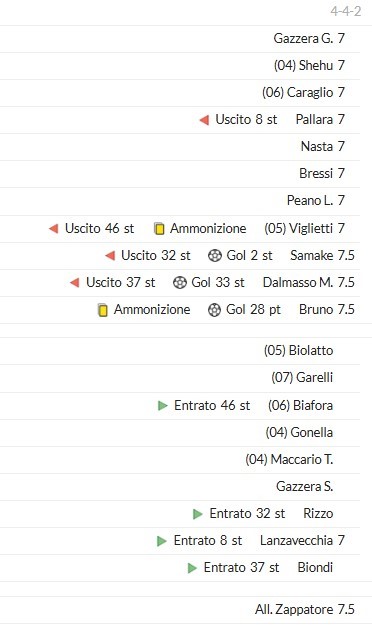Click the soccer ball icon for Gol 28 pt
The width and height of the screenshot is (372, 625).
coord(215,310)
